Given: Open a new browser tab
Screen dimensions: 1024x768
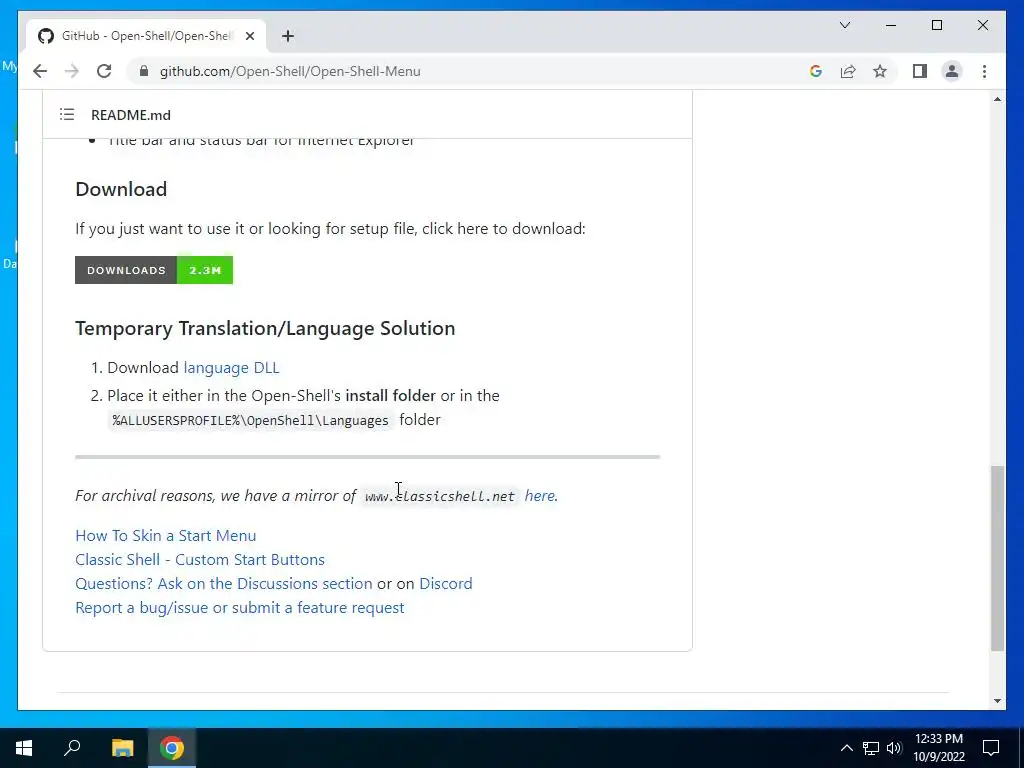Looking at the screenshot, I should (288, 36).
